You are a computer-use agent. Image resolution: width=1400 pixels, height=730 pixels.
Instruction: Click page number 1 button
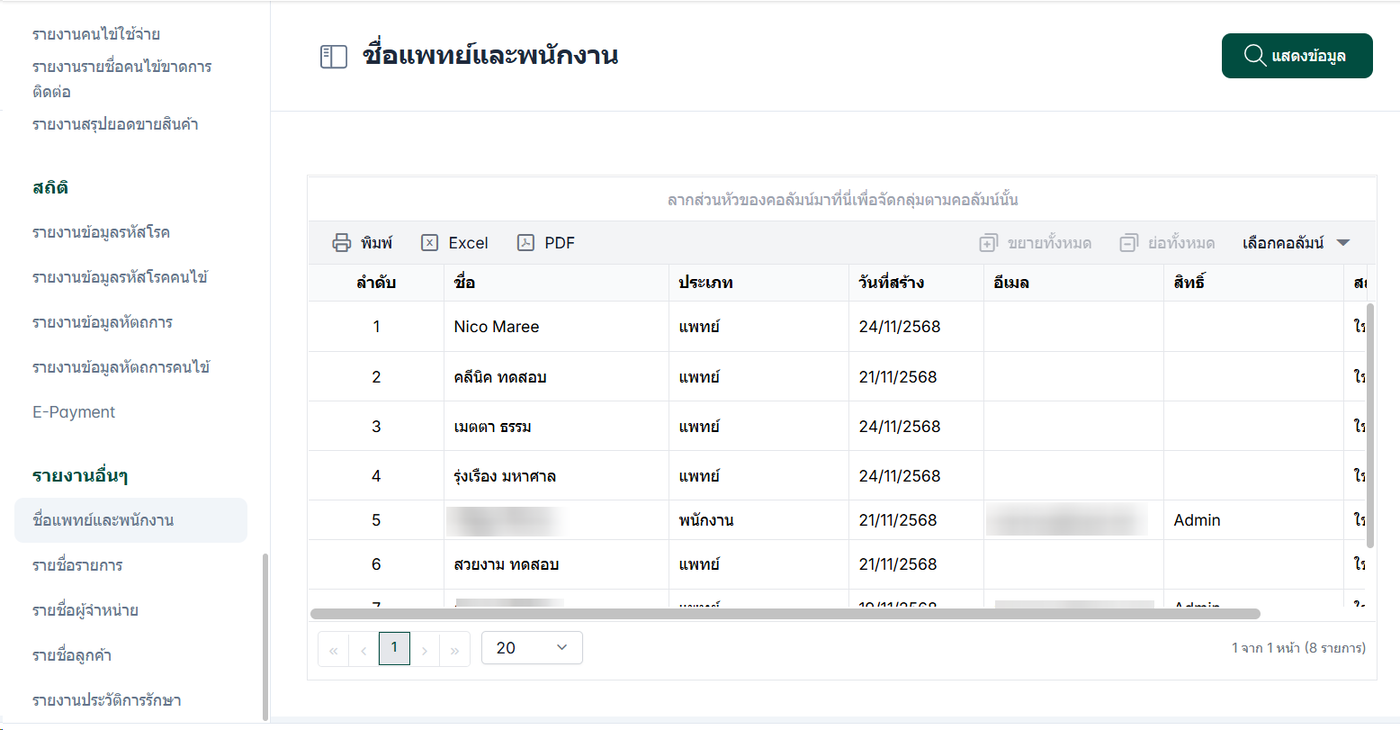click(x=394, y=648)
